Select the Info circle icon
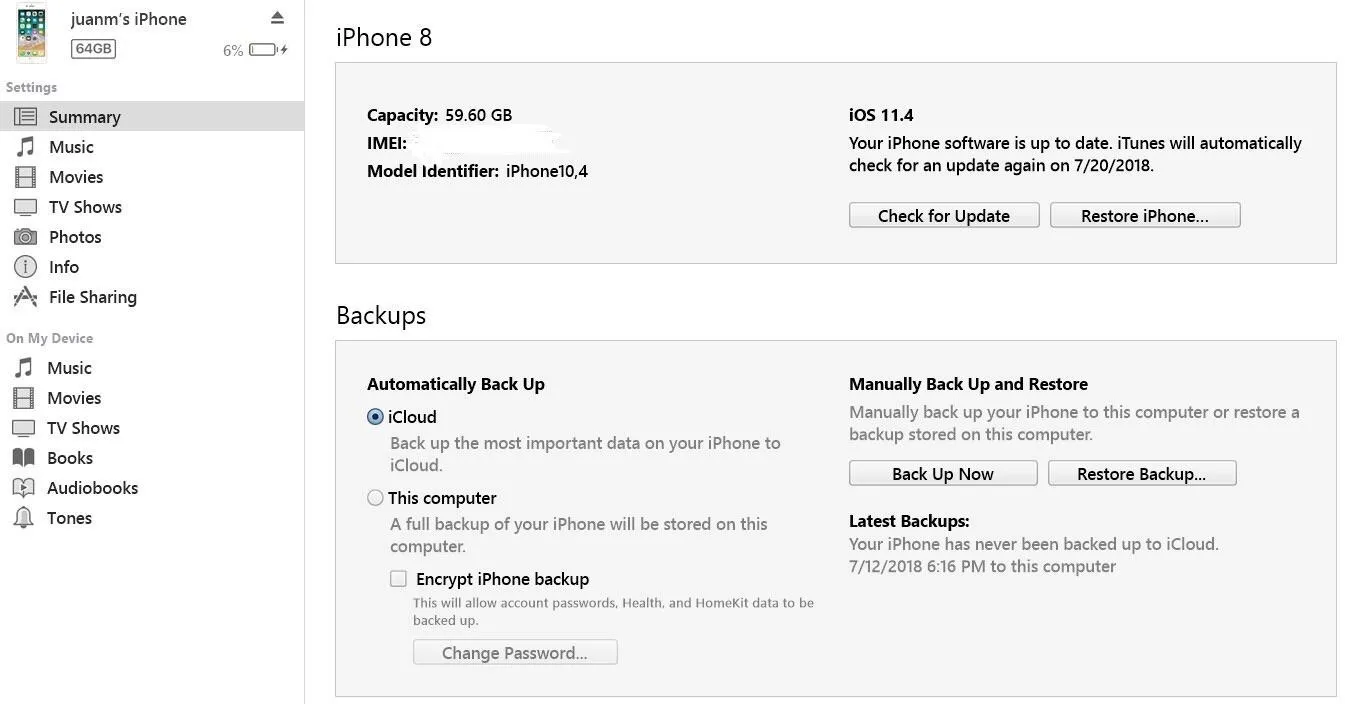Viewport: 1345px width, 704px height. point(25,267)
